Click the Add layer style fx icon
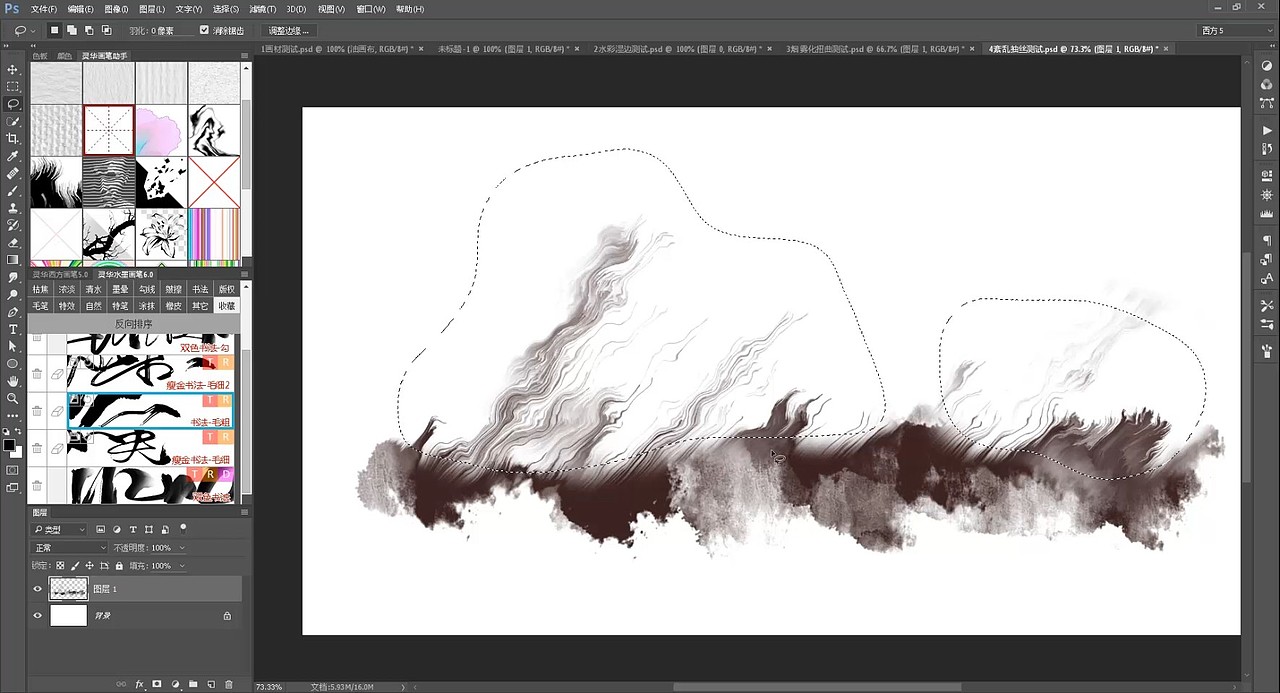Screen dimensions: 1280x693 pyautogui.click(x=140, y=684)
